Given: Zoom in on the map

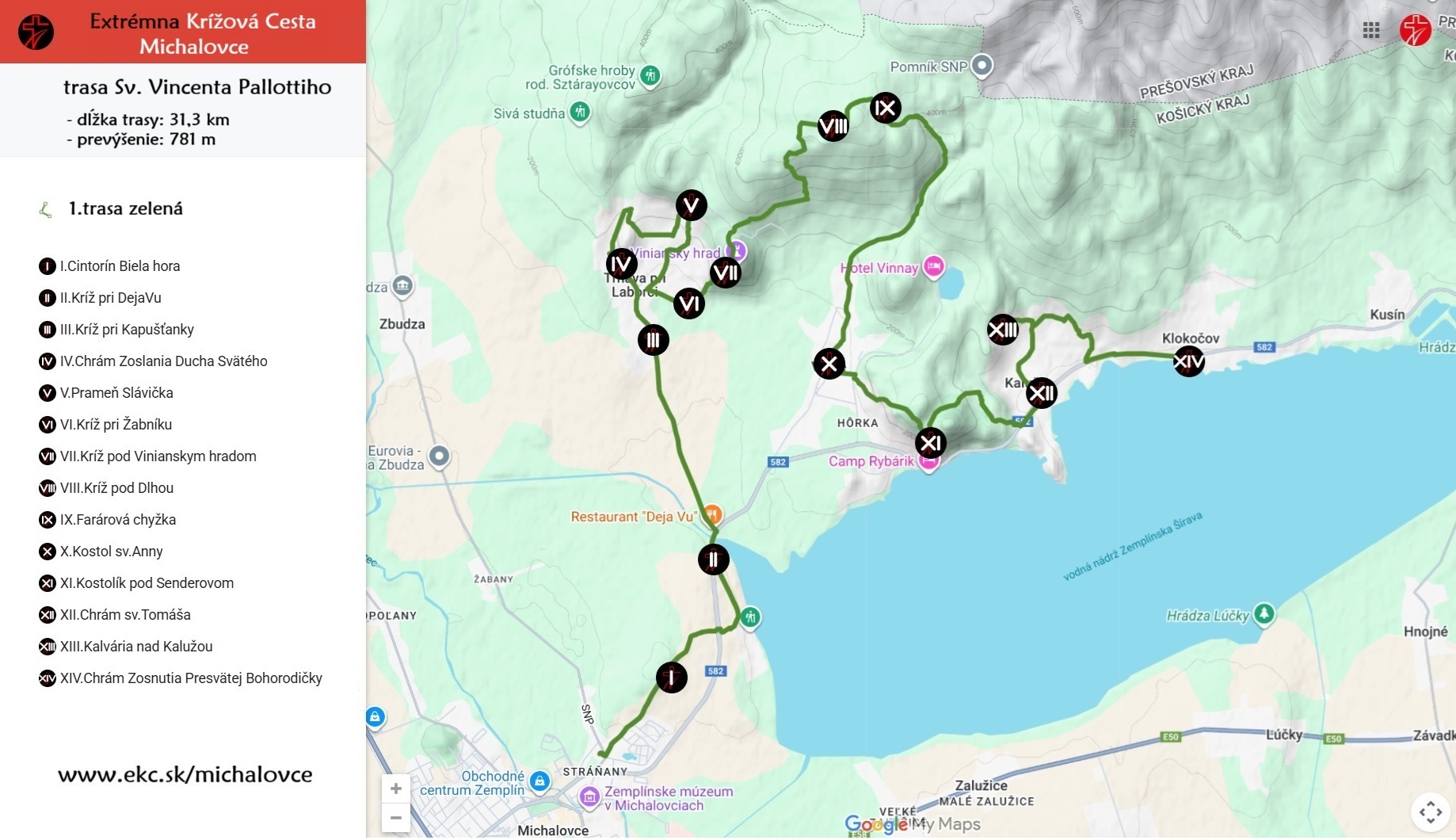Looking at the screenshot, I should click(396, 788).
